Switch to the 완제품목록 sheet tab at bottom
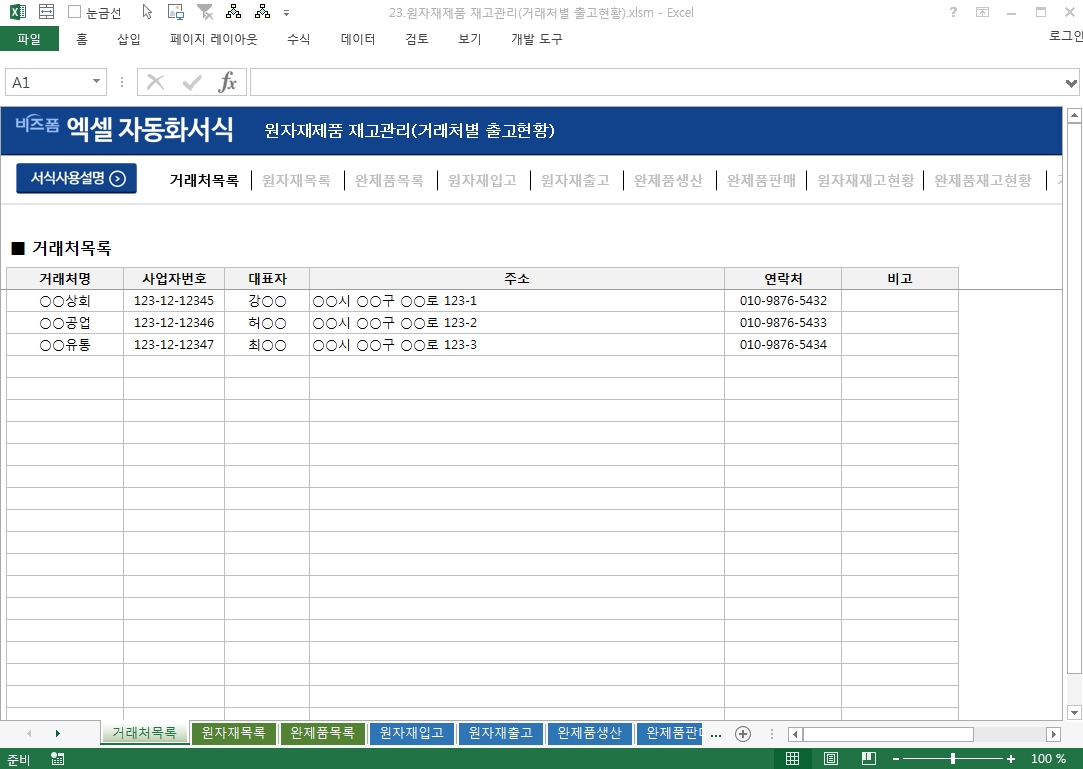 click(323, 733)
